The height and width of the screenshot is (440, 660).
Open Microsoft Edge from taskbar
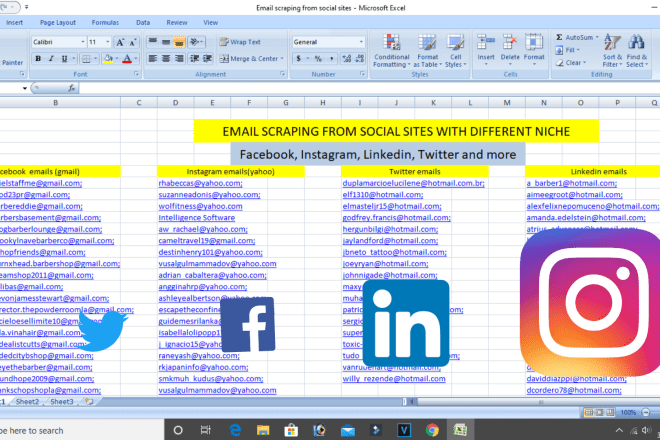[x=235, y=430]
